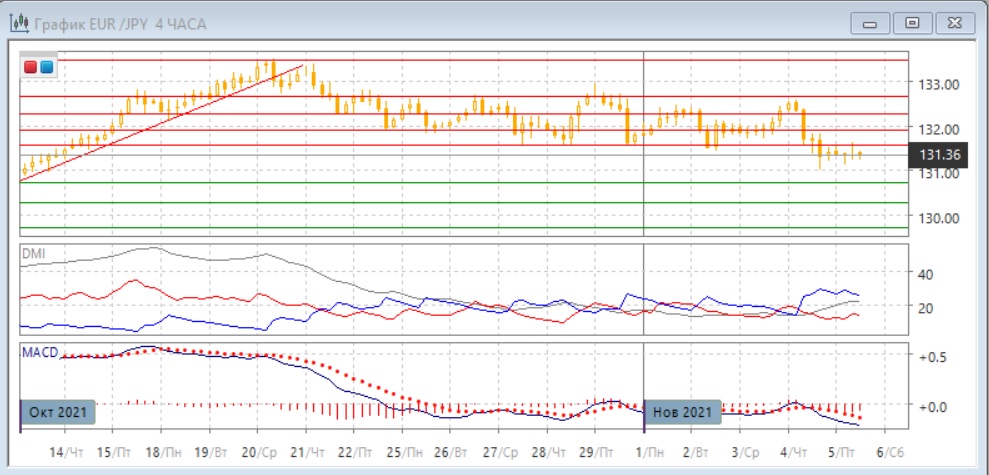Click the Нов 2021 month marker
Image resolution: width=989 pixels, height=475 pixels.
tap(683, 412)
